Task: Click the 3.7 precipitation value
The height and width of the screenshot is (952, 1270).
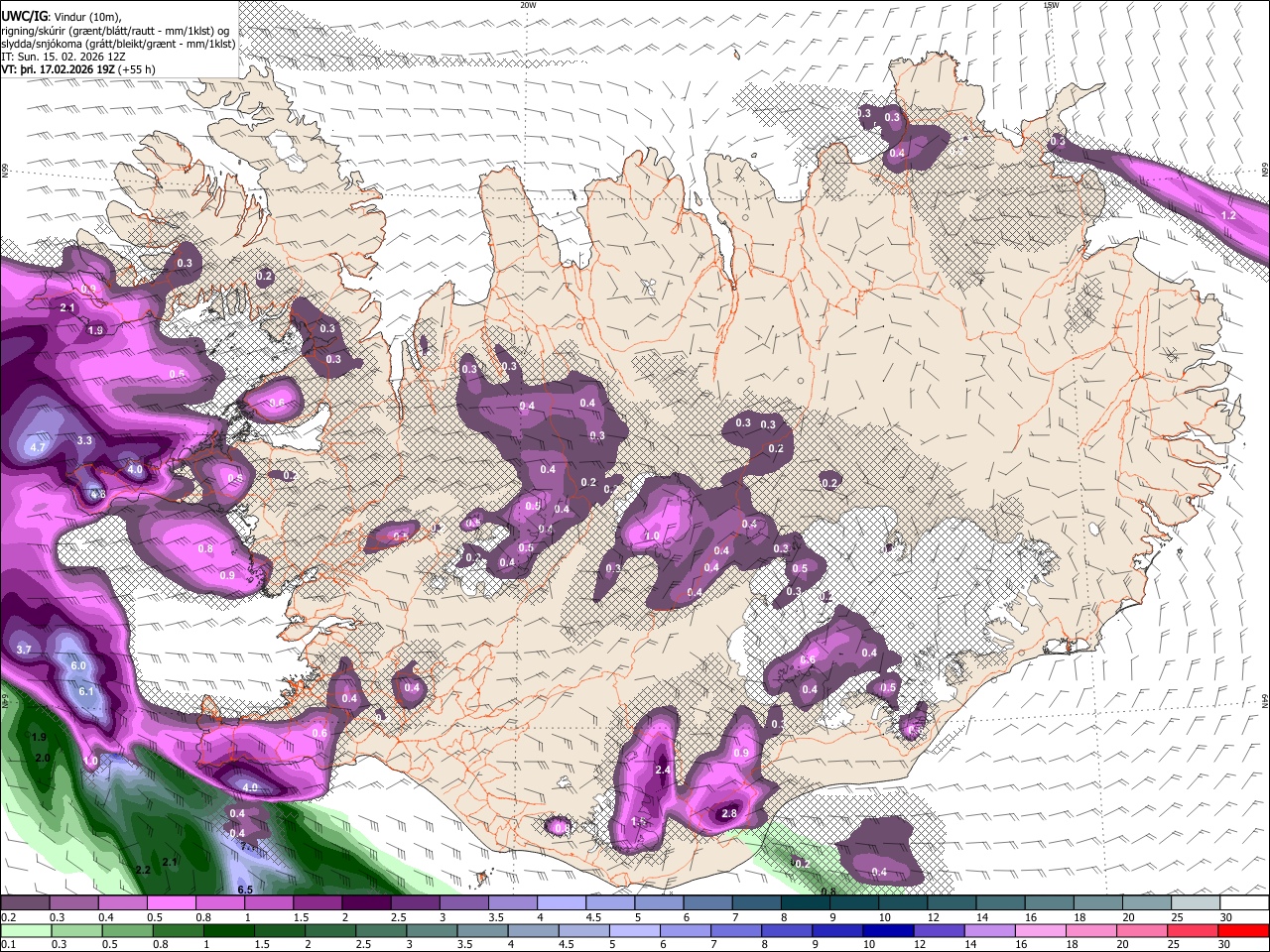Action: (25, 650)
